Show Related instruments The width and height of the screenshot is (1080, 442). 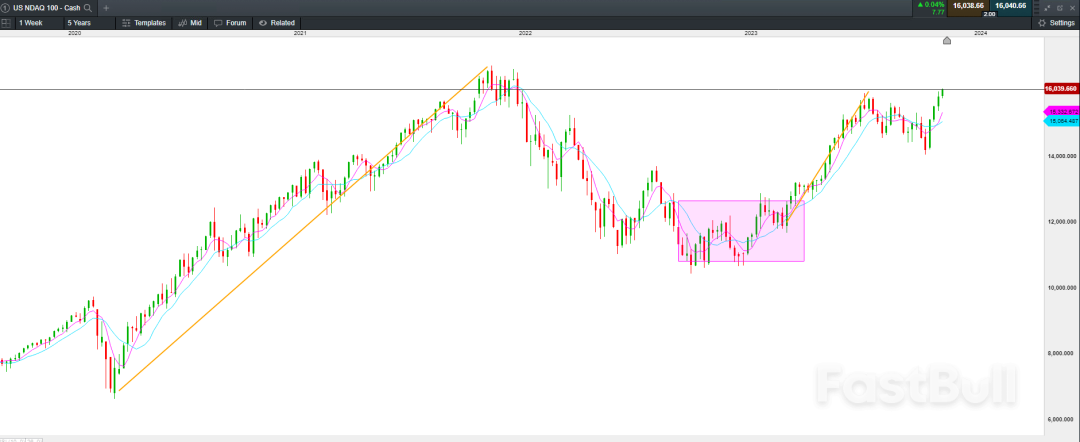coord(277,22)
